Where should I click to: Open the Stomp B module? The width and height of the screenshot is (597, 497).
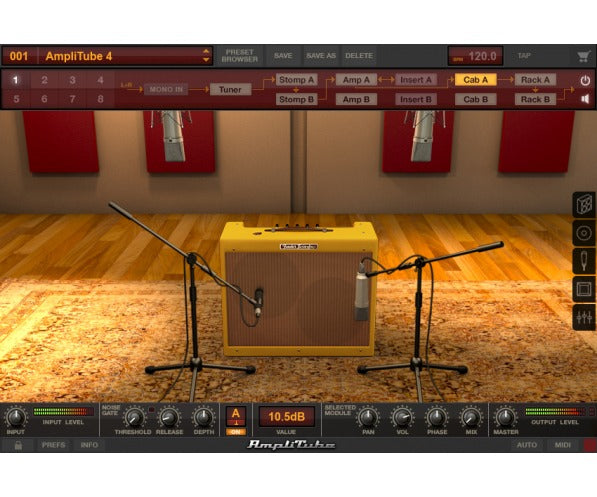(296, 99)
